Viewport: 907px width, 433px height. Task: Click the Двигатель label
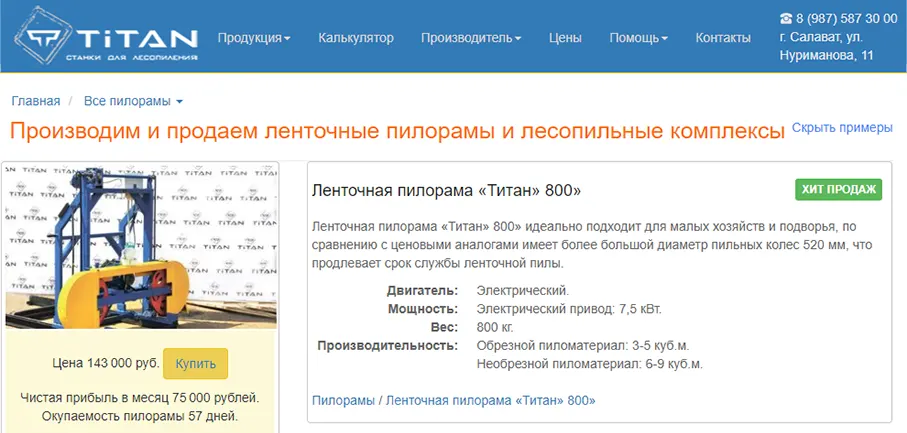pos(423,290)
